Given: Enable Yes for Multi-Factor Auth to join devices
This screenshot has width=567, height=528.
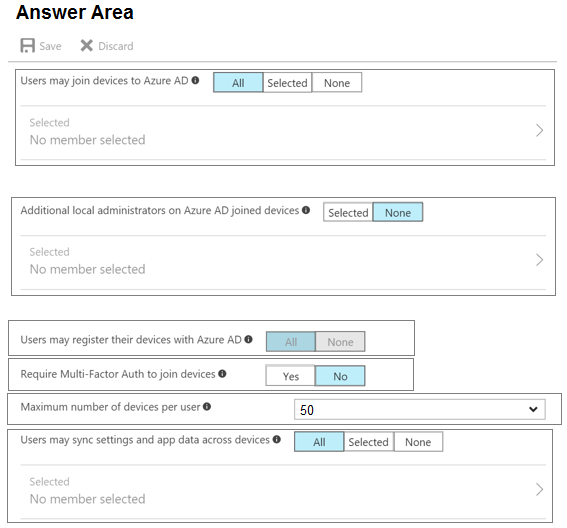Looking at the screenshot, I should (x=290, y=376).
